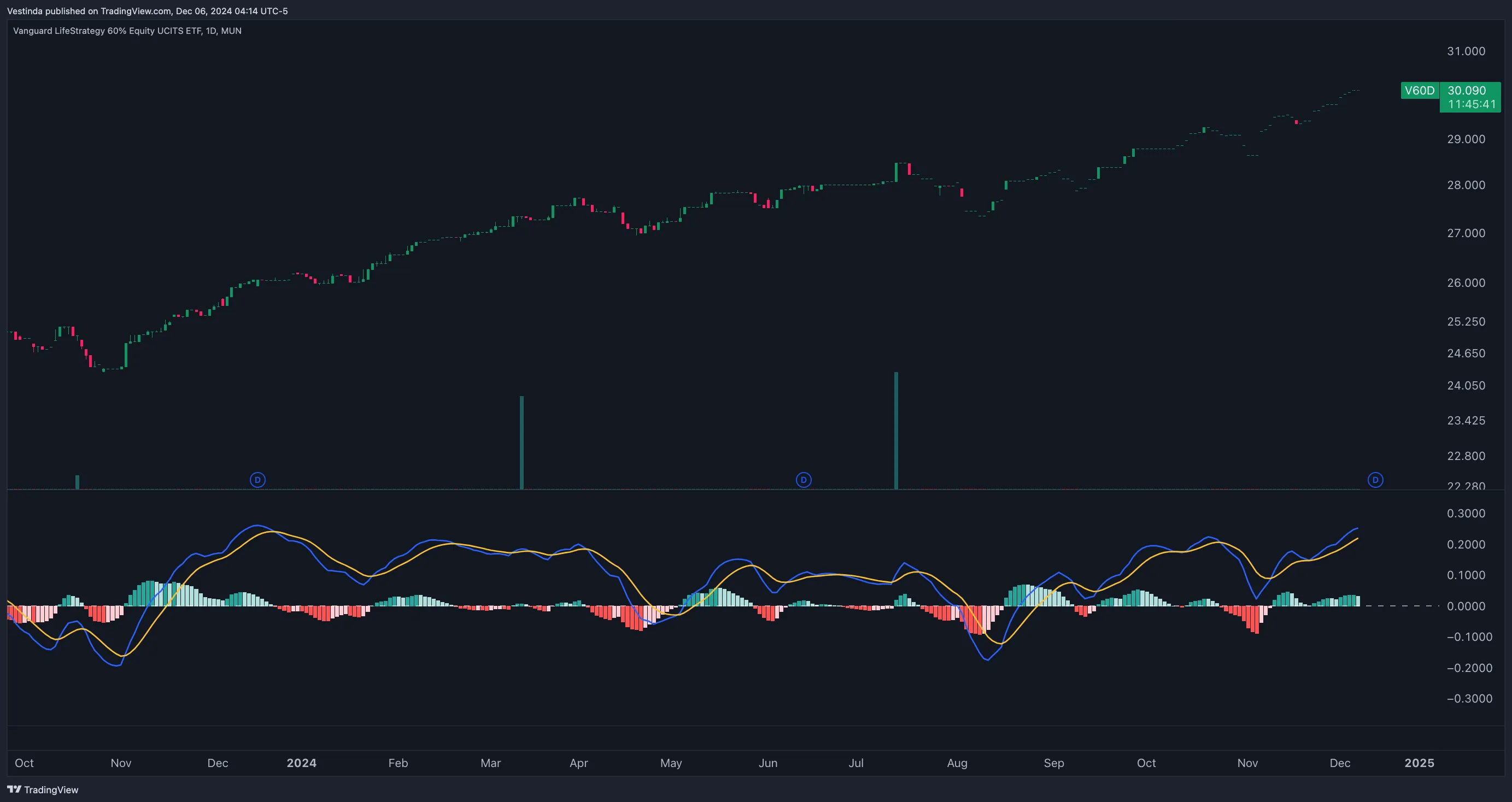Click the 2024 year label on time axis
This screenshot has height=802, width=1512.
[302, 763]
